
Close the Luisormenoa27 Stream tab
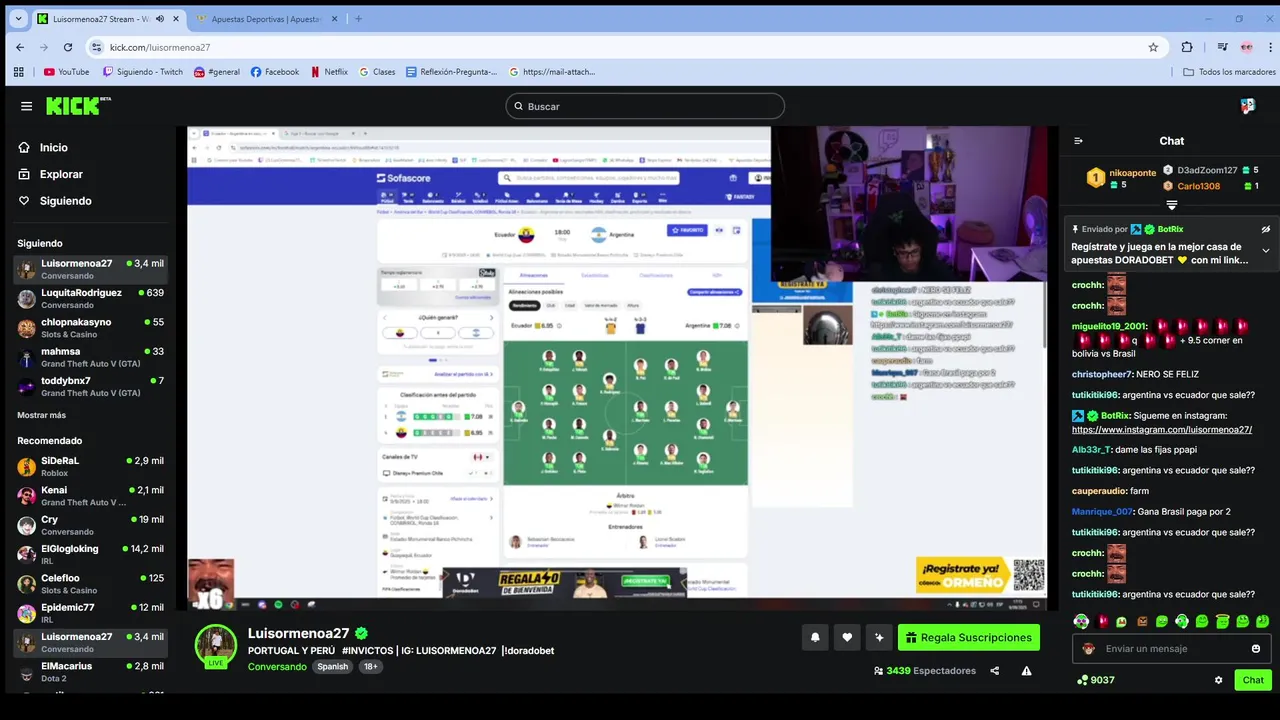(x=175, y=19)
